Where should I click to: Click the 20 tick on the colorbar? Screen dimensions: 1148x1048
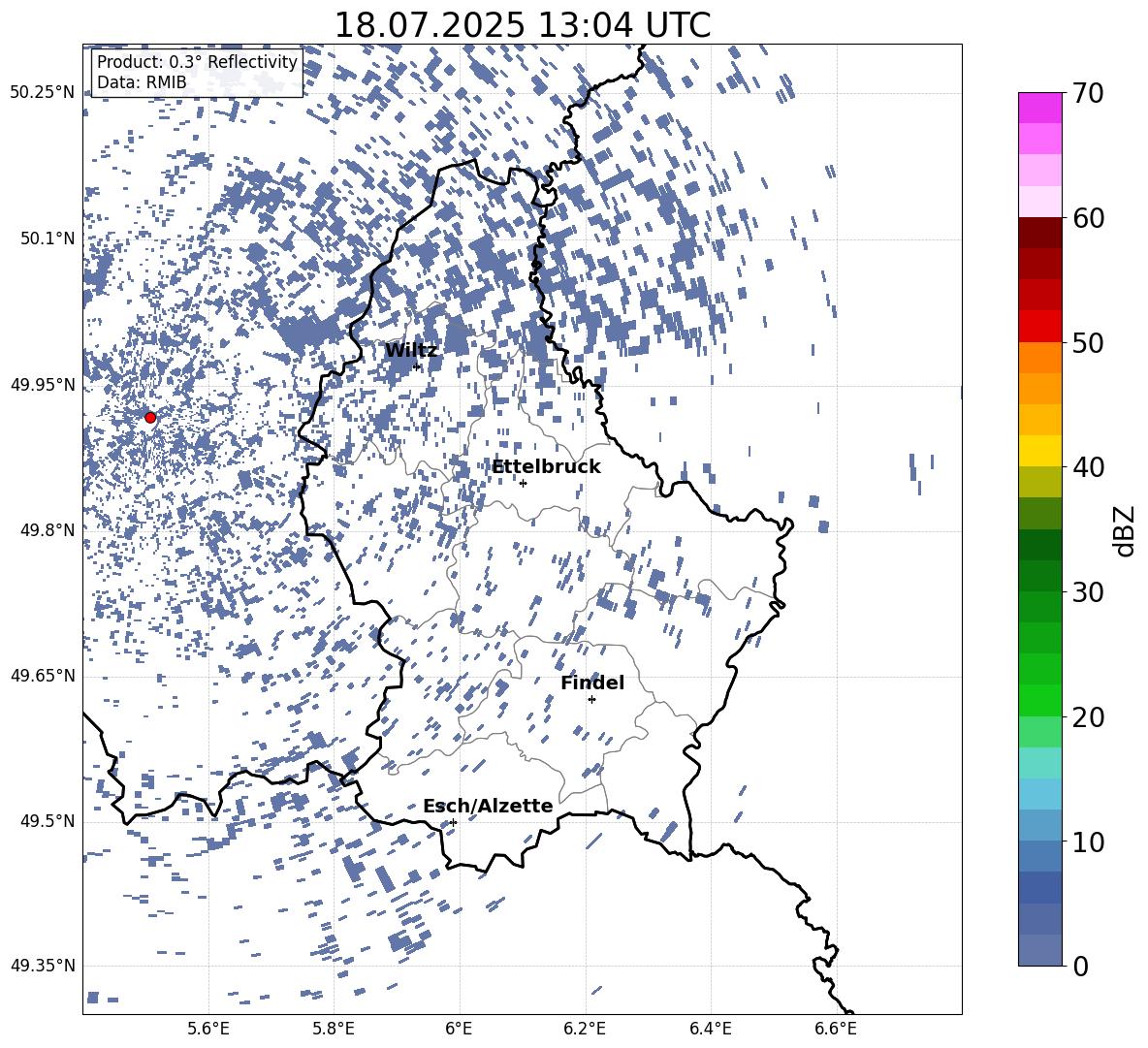click(x=1088, y=716)
